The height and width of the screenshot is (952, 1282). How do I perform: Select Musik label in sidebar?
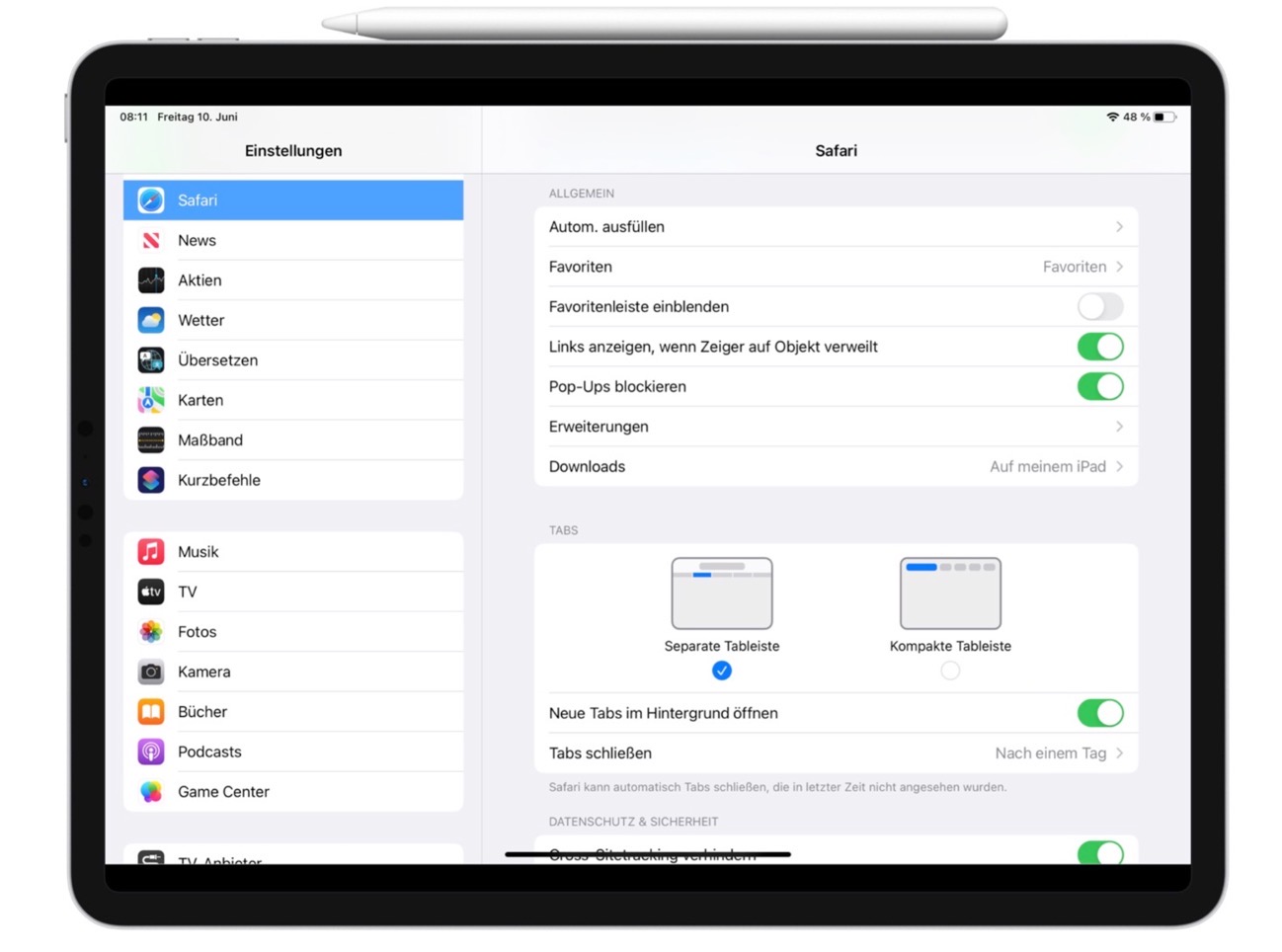coord(198,552)
